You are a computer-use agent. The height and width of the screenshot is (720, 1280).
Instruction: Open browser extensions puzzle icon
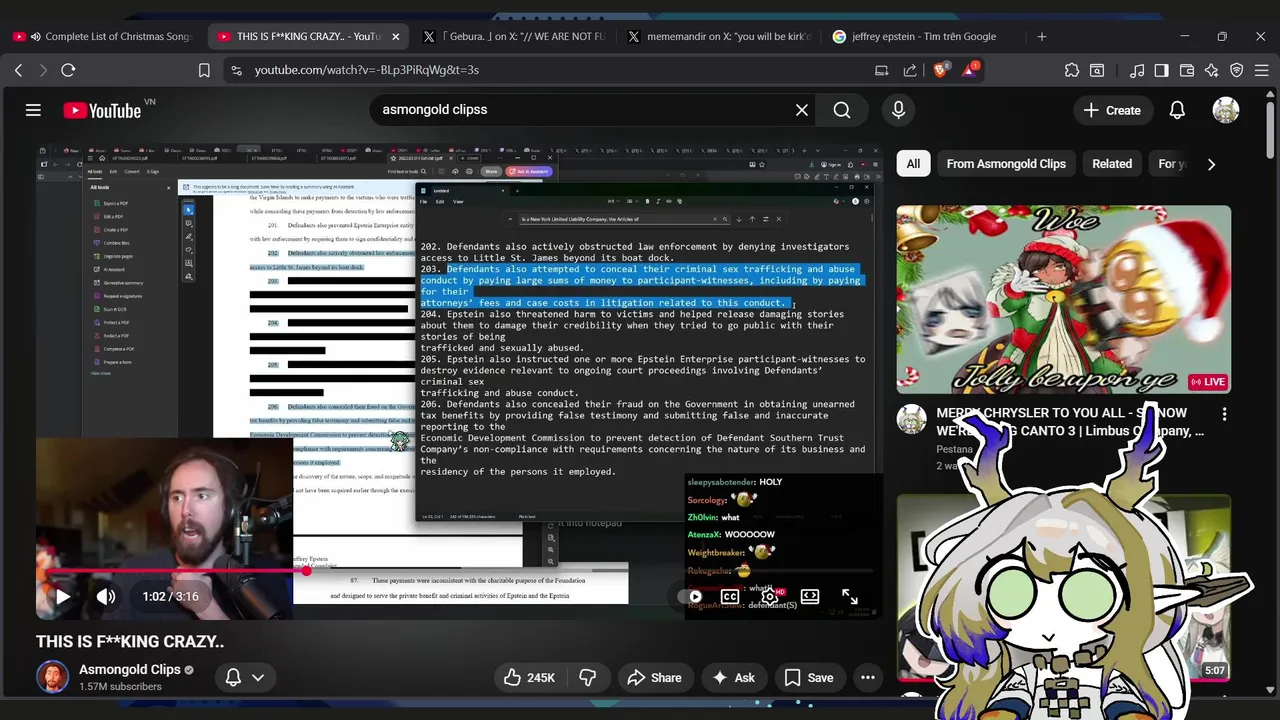[x=1072, y=70]
